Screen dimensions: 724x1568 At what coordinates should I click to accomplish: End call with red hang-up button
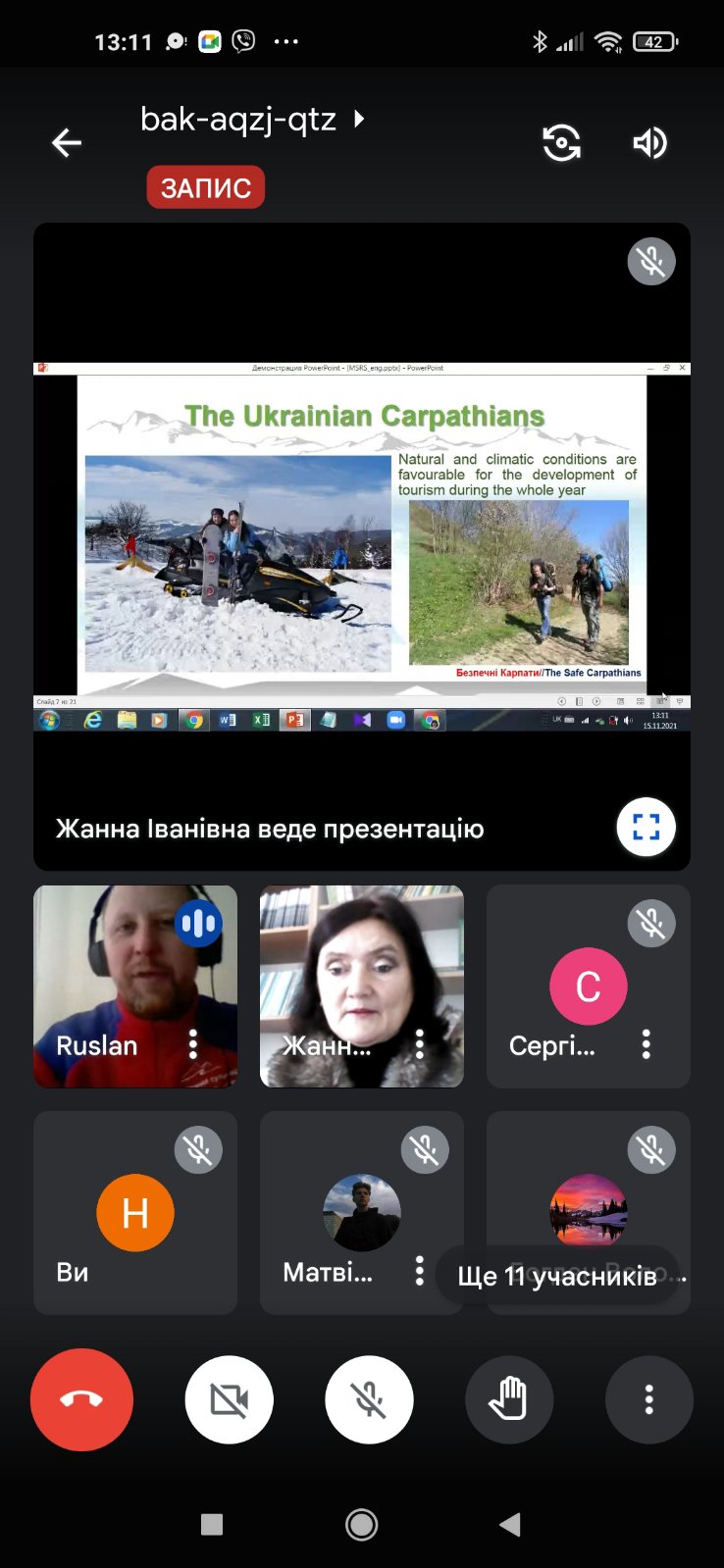point(81,1399)
